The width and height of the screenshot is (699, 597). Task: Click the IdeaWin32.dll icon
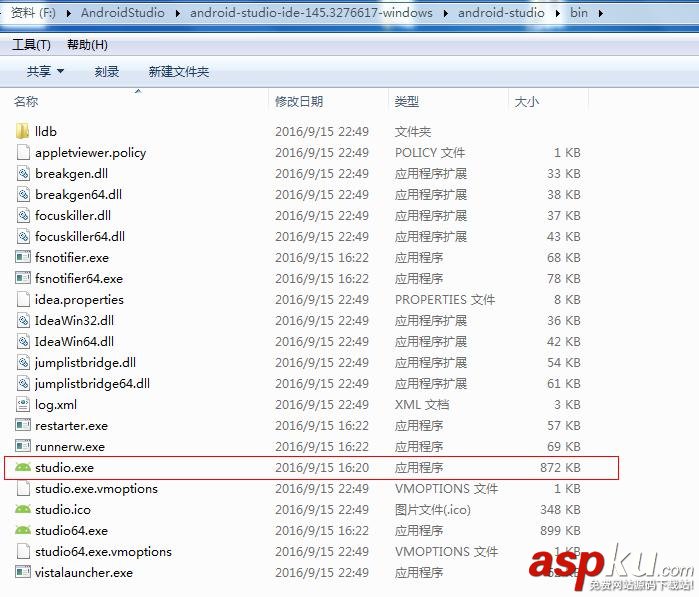[x=23, y=320]
